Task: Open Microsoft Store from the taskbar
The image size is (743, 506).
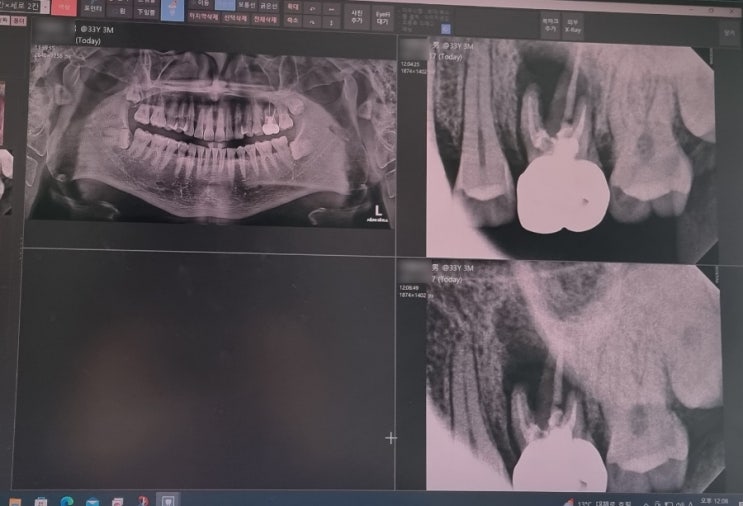Action: 41,502
